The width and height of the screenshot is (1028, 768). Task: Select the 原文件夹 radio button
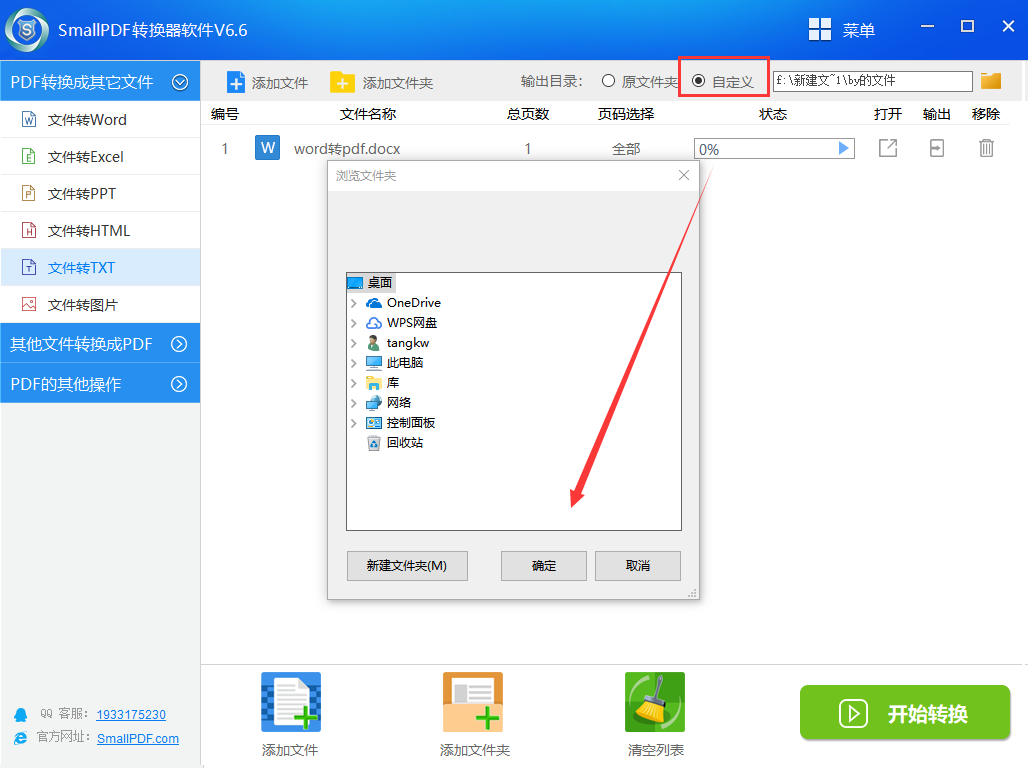[608, 81]
